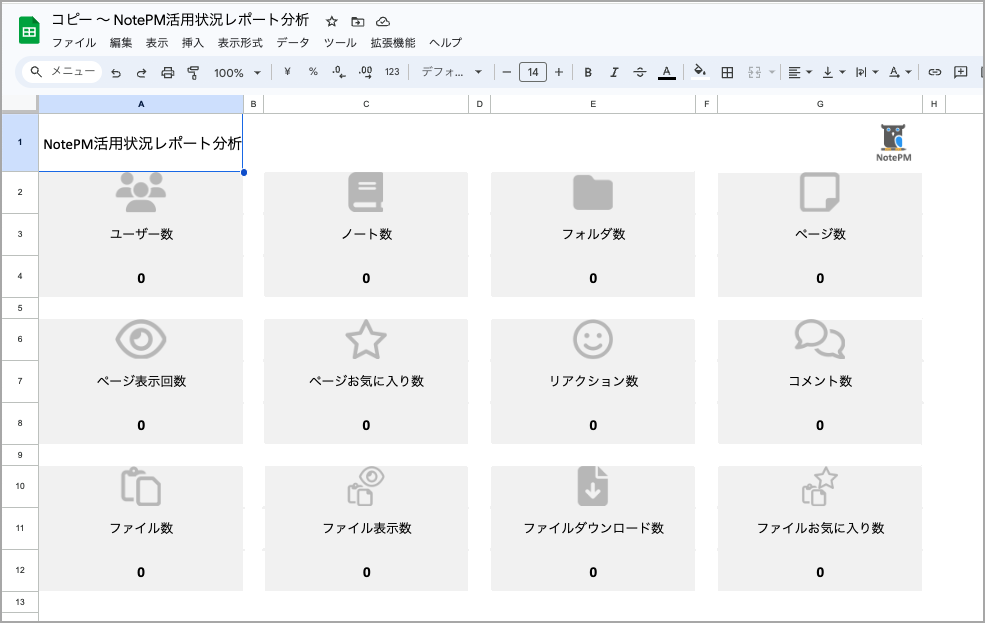Open the borders tool
The width and height of the screenshot is (985, 623).
coord(727,72)
